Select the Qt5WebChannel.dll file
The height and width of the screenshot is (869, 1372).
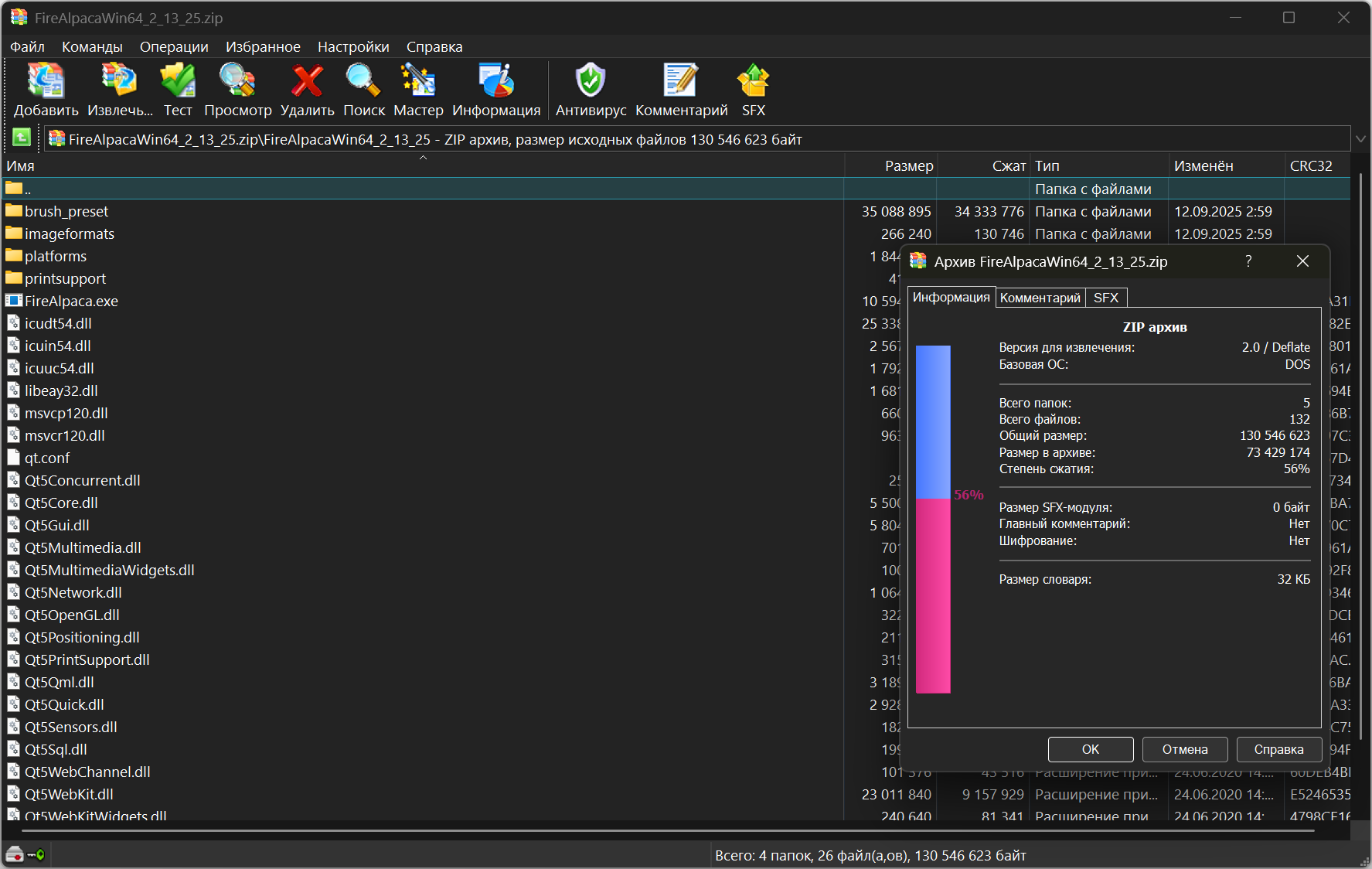click(x=79, y=772)
